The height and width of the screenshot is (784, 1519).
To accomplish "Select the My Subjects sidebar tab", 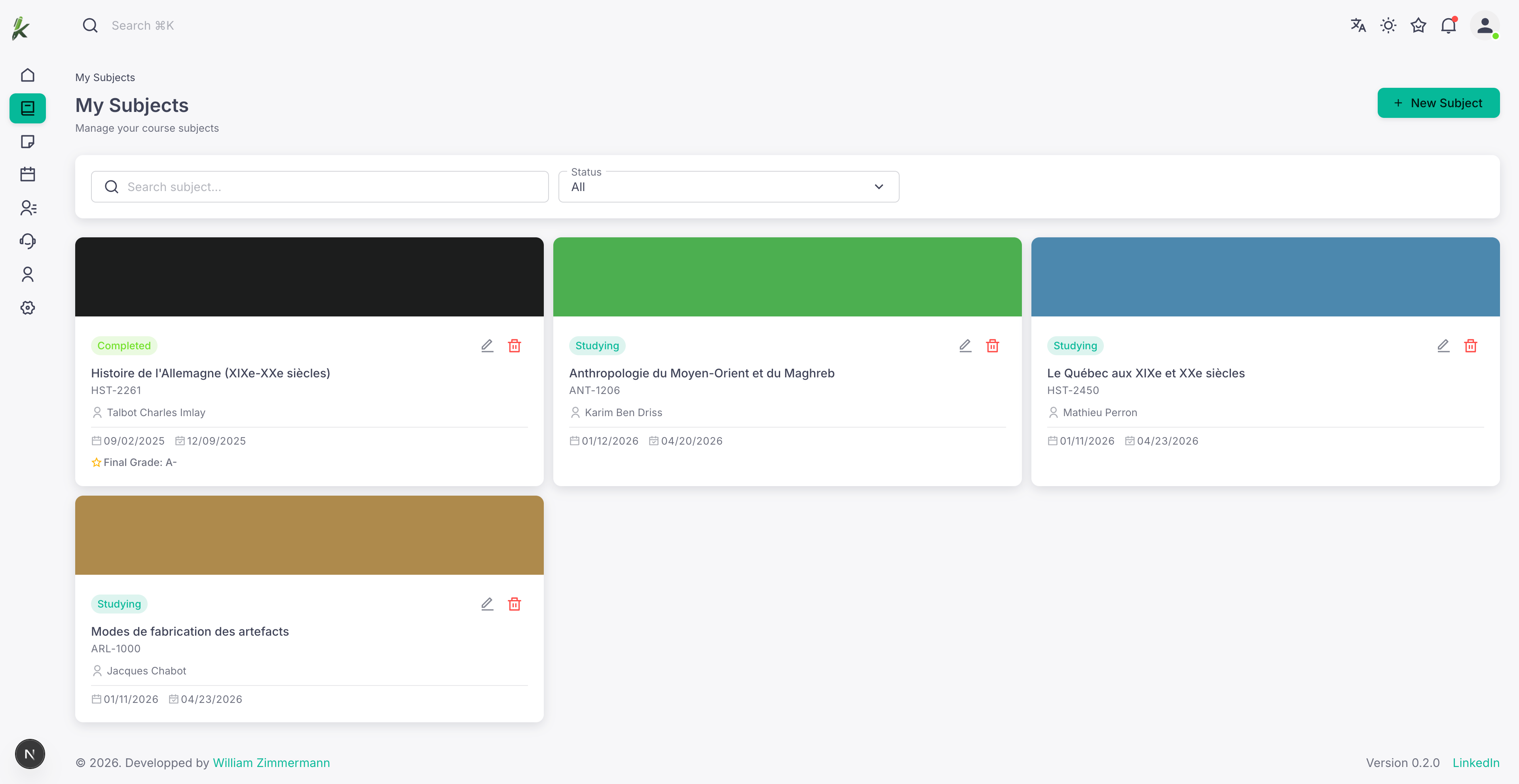I will coord(28,108).
